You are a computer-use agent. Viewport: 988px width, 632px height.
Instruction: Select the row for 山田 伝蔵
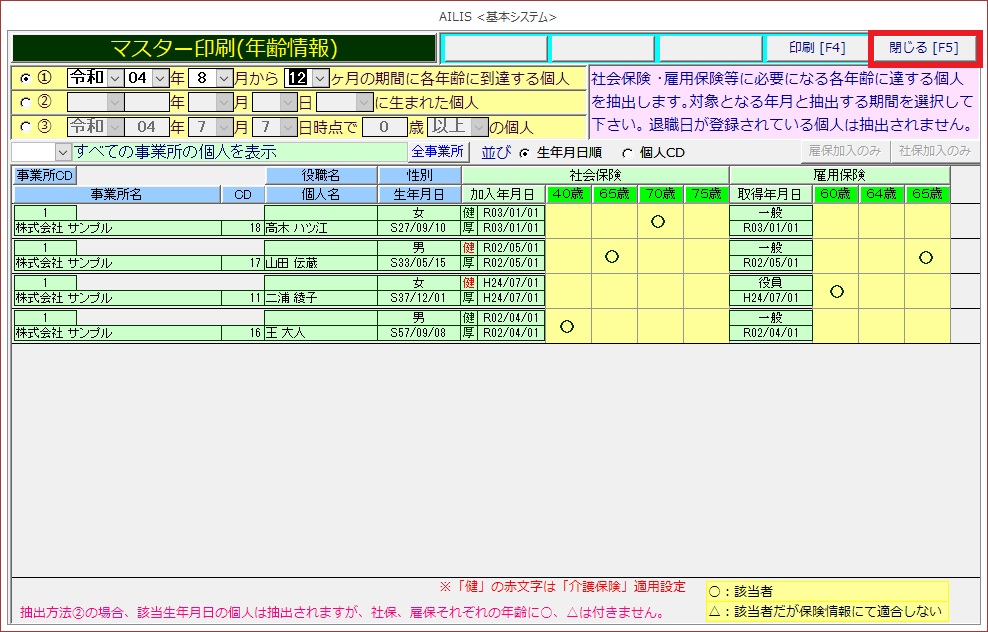tap(320, 263)
